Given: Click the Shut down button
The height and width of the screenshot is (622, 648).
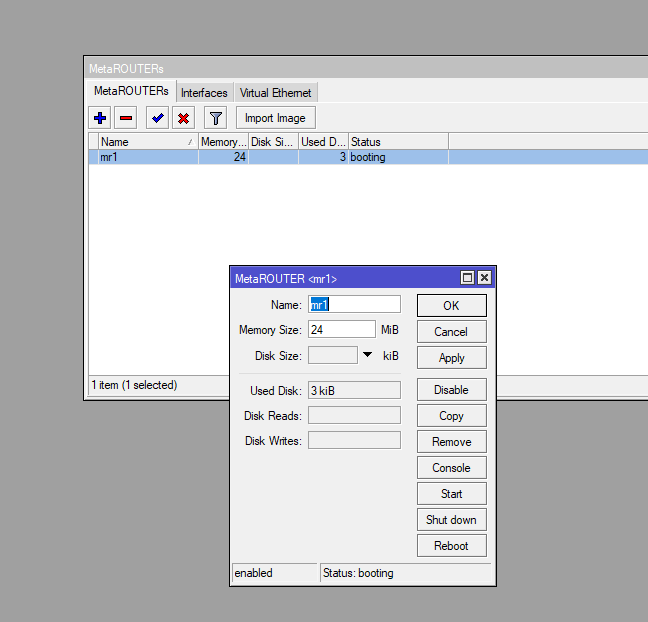Looking at the screenshot, I should point(451,520).
